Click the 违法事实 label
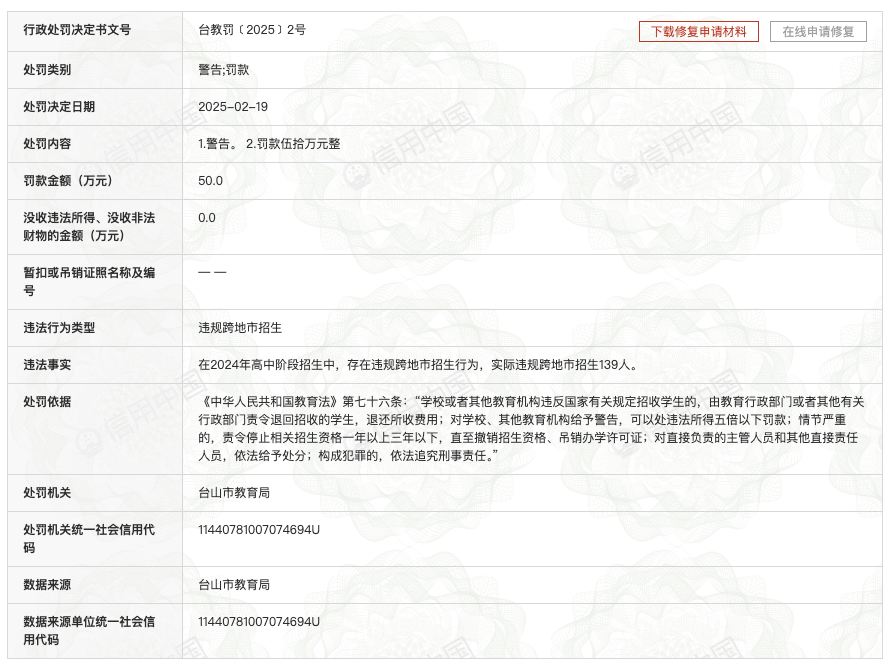This screenshot has height=664, width=889. click(47, 365)
